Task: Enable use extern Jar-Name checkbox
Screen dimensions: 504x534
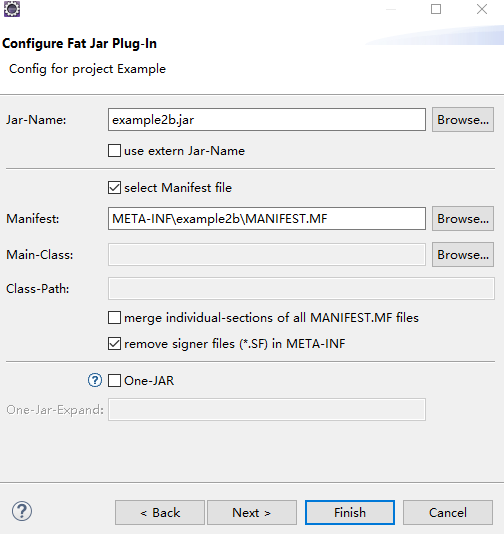Action: point(114,151)
